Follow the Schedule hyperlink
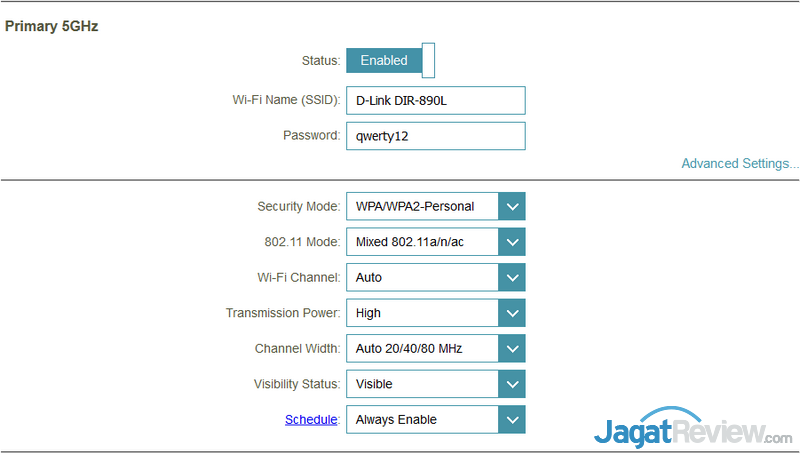 [311, 420]
